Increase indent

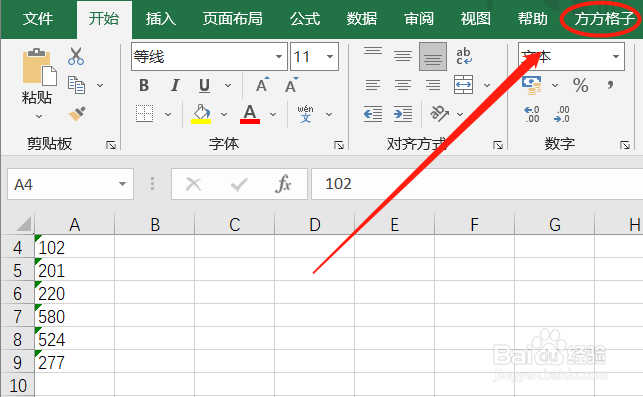pos(403,114)
